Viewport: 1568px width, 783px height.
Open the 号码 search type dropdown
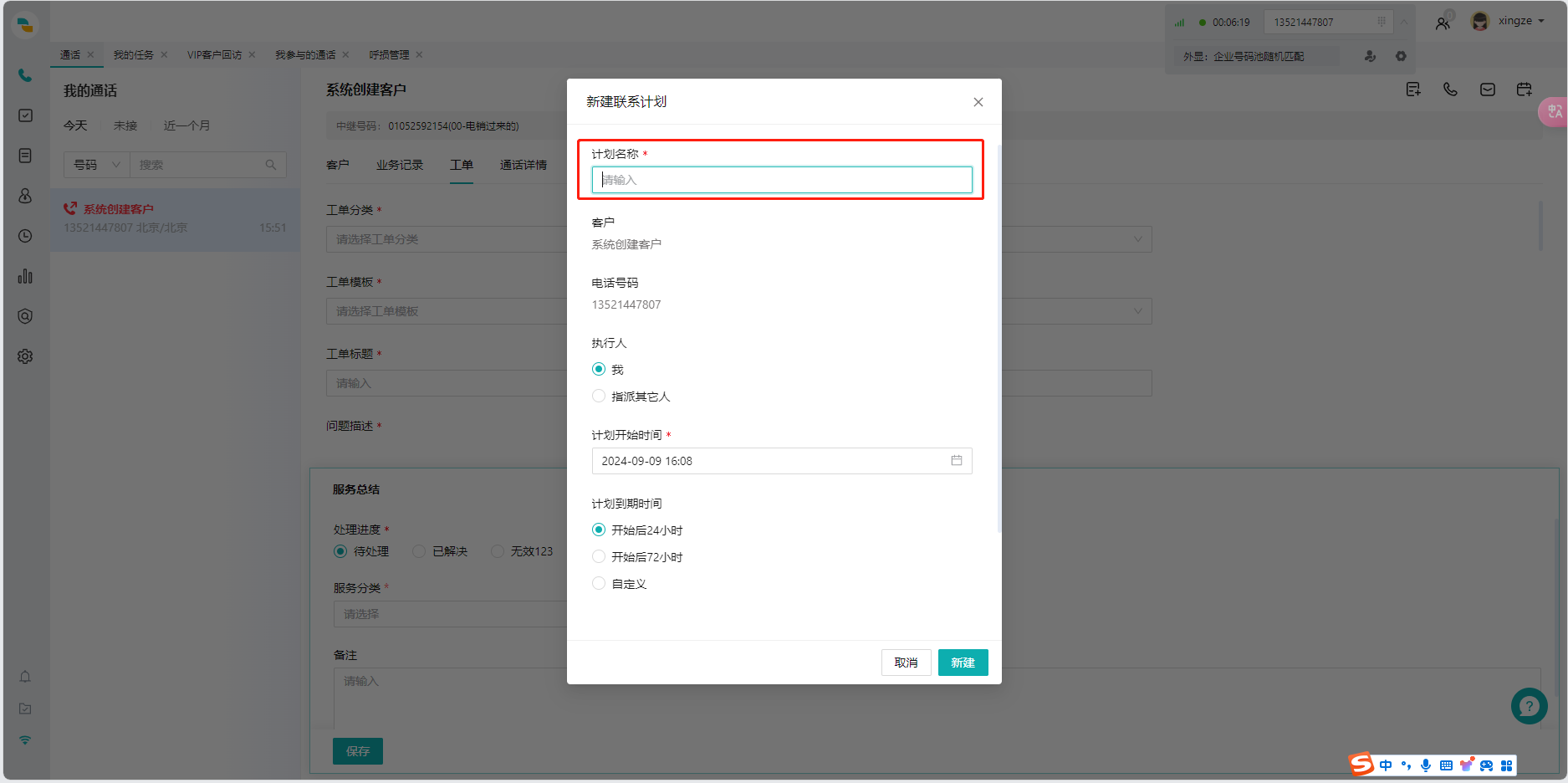pyautogui.click(x=97, y=165)
